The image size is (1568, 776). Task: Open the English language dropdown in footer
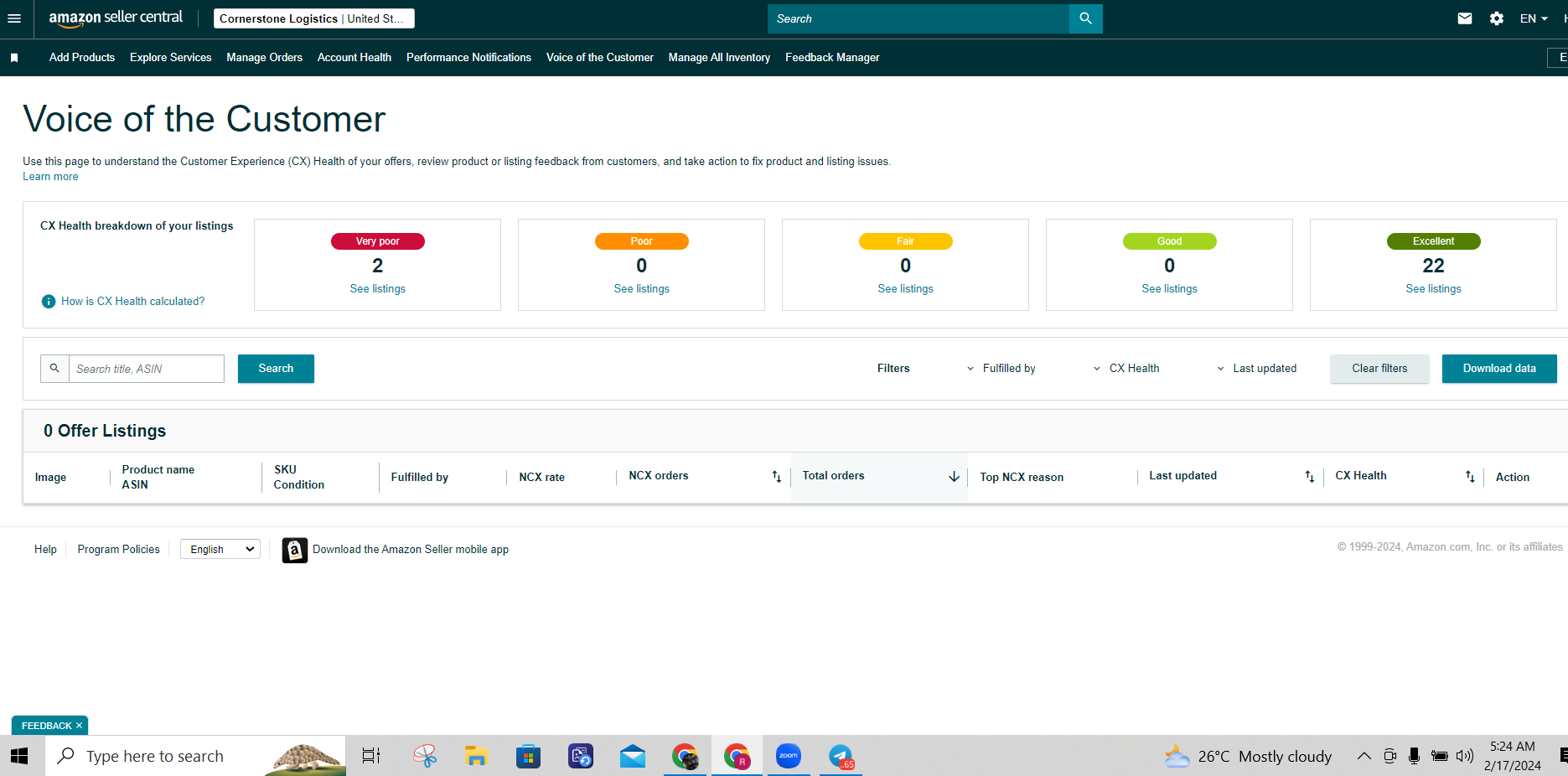tap(220, 550)
